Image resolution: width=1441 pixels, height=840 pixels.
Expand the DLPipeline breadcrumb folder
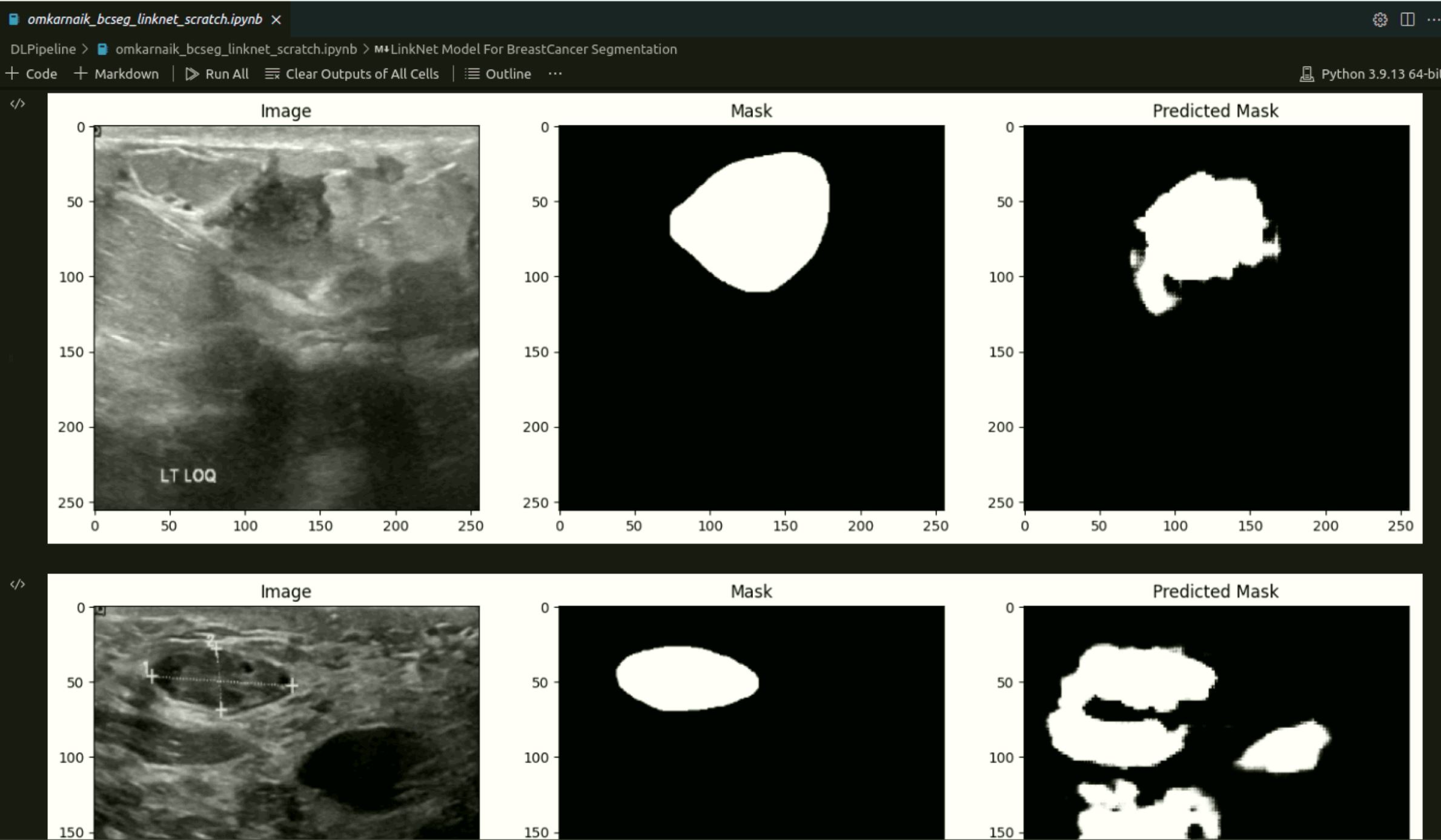point(42,49)
